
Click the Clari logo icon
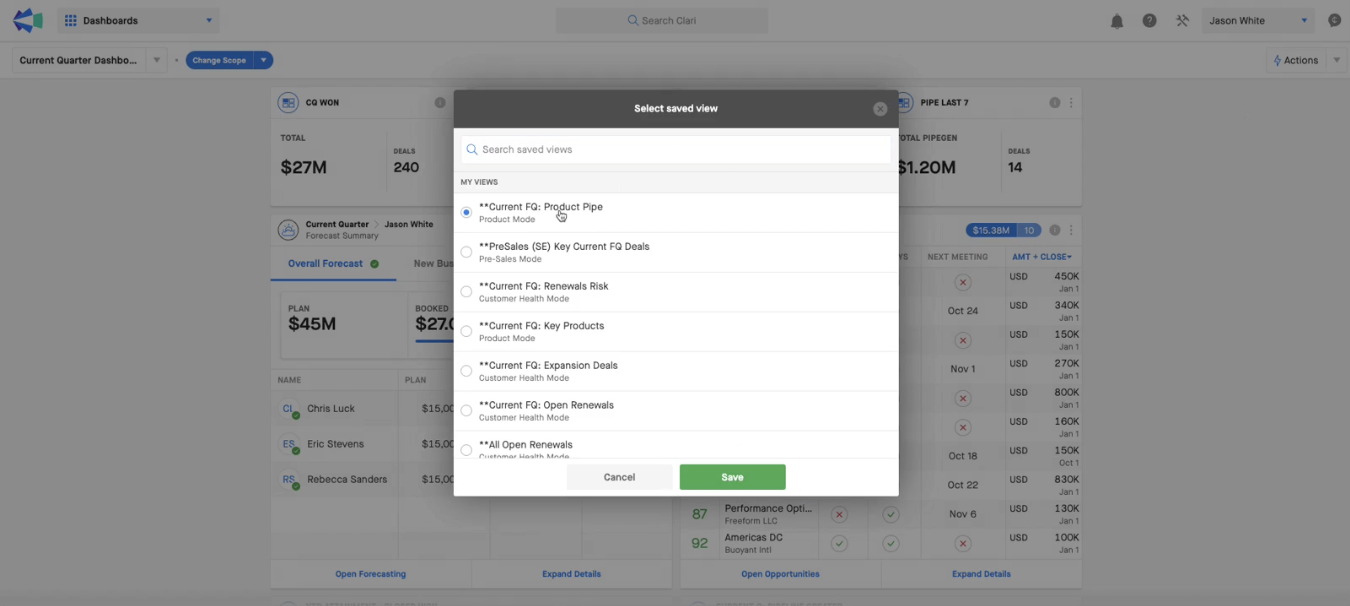click(27, 20)
